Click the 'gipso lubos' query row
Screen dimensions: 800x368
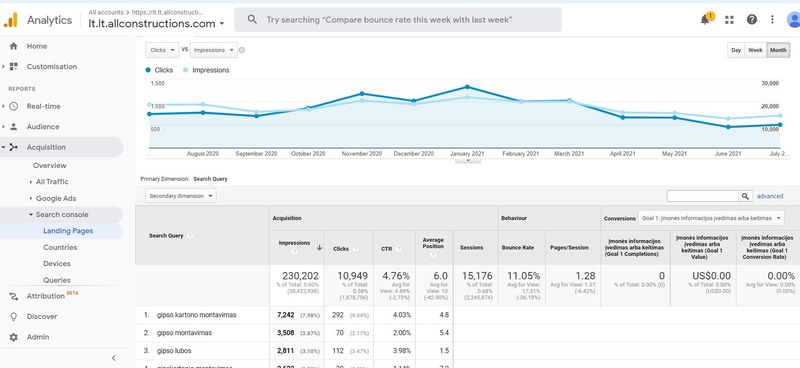[x=174, y=351]
